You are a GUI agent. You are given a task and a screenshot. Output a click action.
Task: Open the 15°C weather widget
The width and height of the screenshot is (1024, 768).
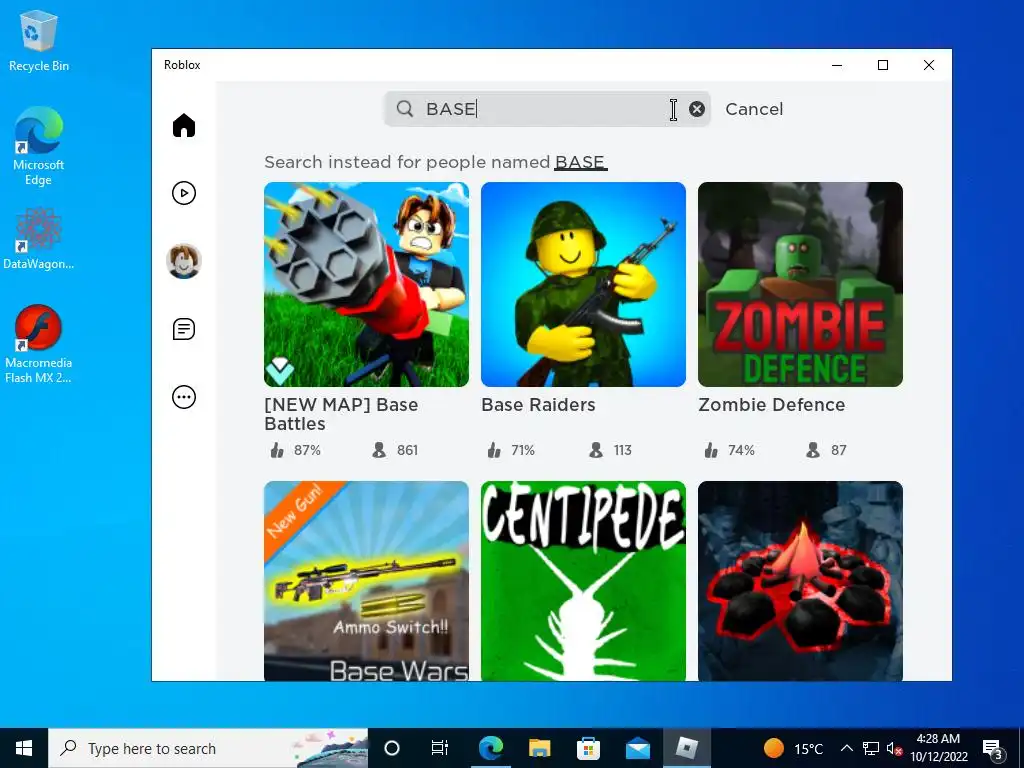point(793,748)
